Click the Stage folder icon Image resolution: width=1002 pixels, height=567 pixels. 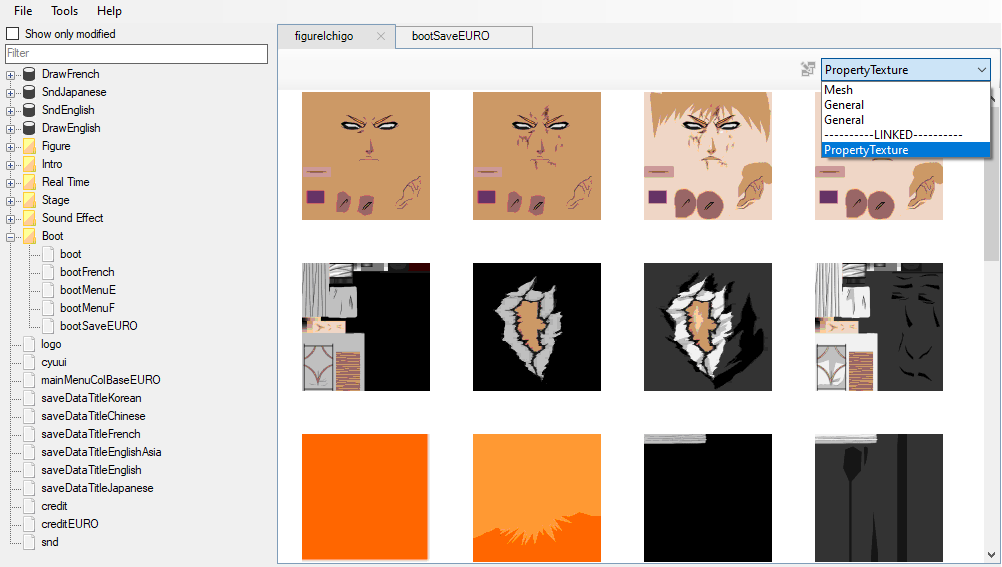[29, 200]
